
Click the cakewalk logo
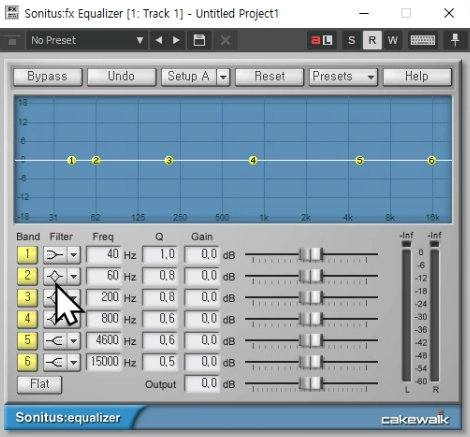[415, 418]
